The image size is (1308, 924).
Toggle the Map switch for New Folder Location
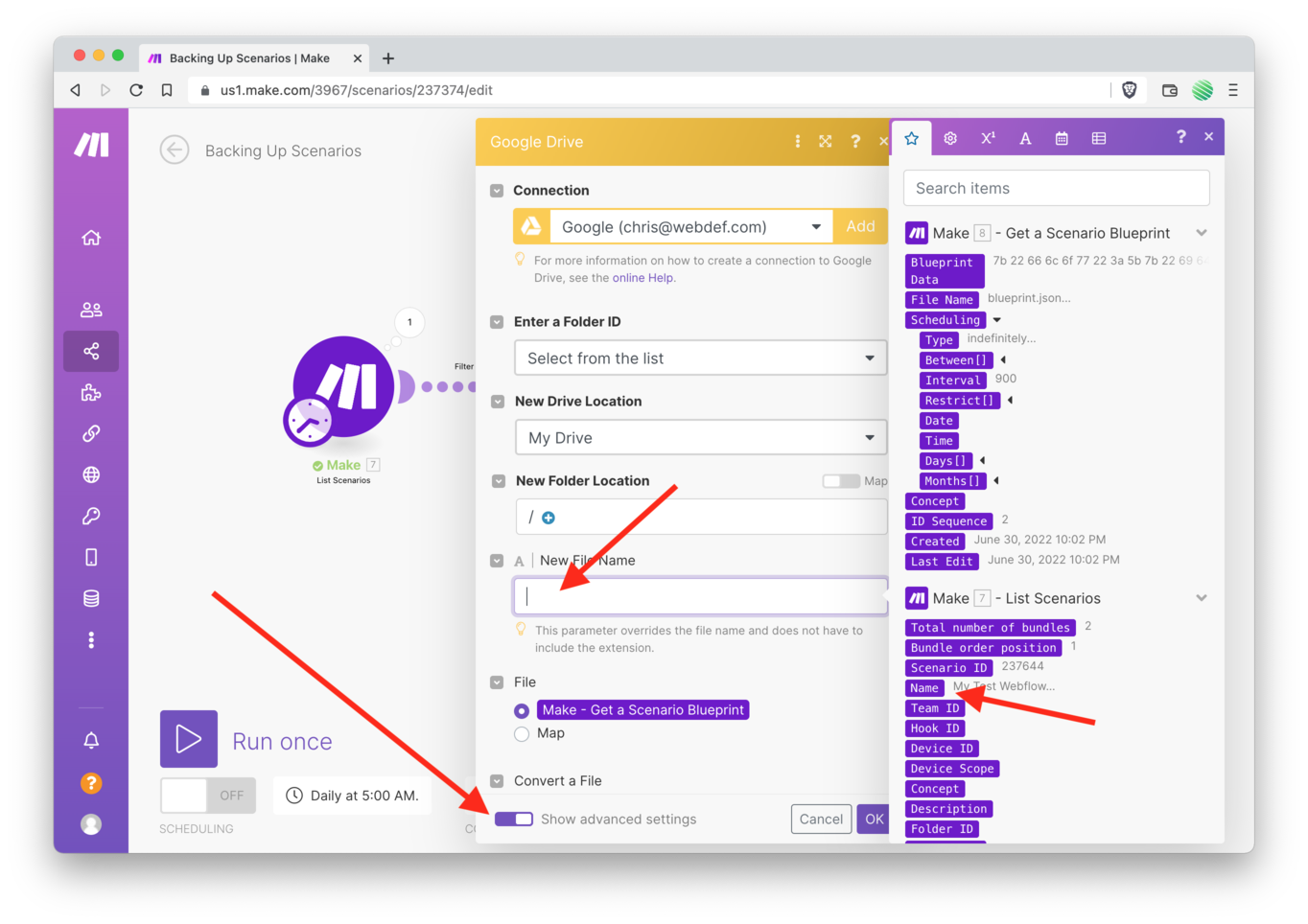pos(841,481)
